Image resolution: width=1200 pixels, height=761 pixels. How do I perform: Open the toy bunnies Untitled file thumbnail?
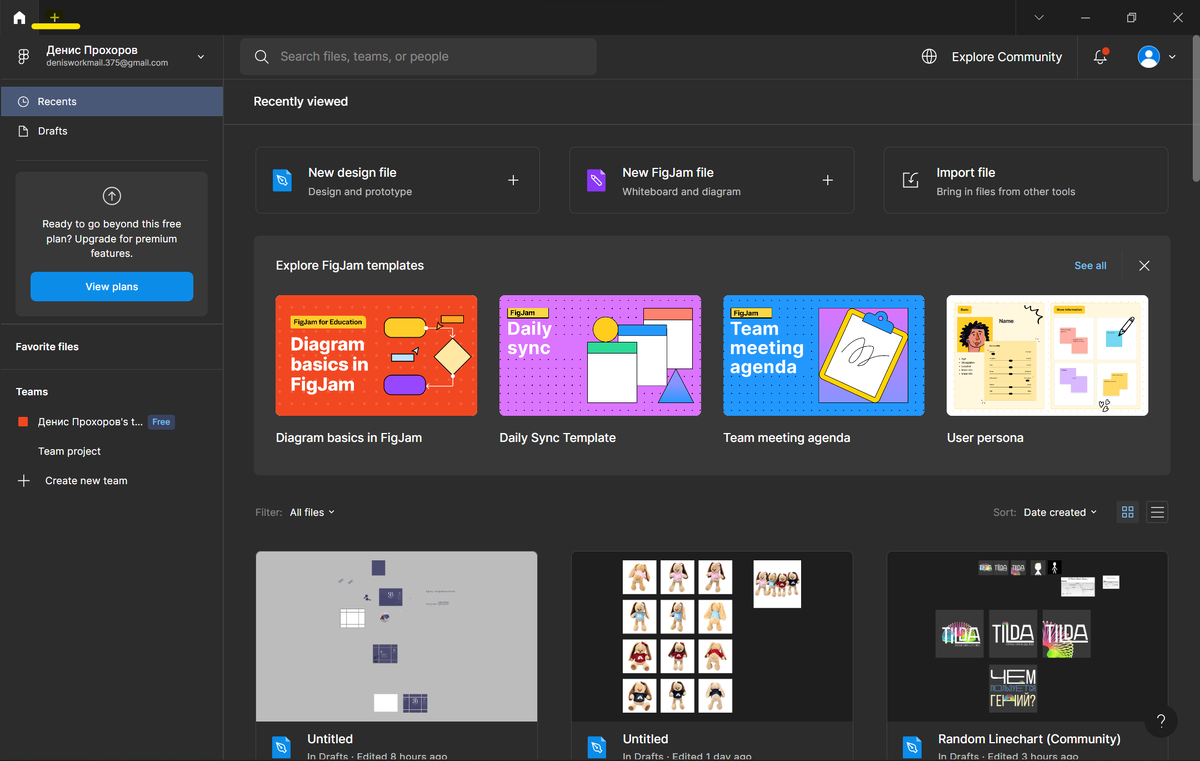pos(712,637)
